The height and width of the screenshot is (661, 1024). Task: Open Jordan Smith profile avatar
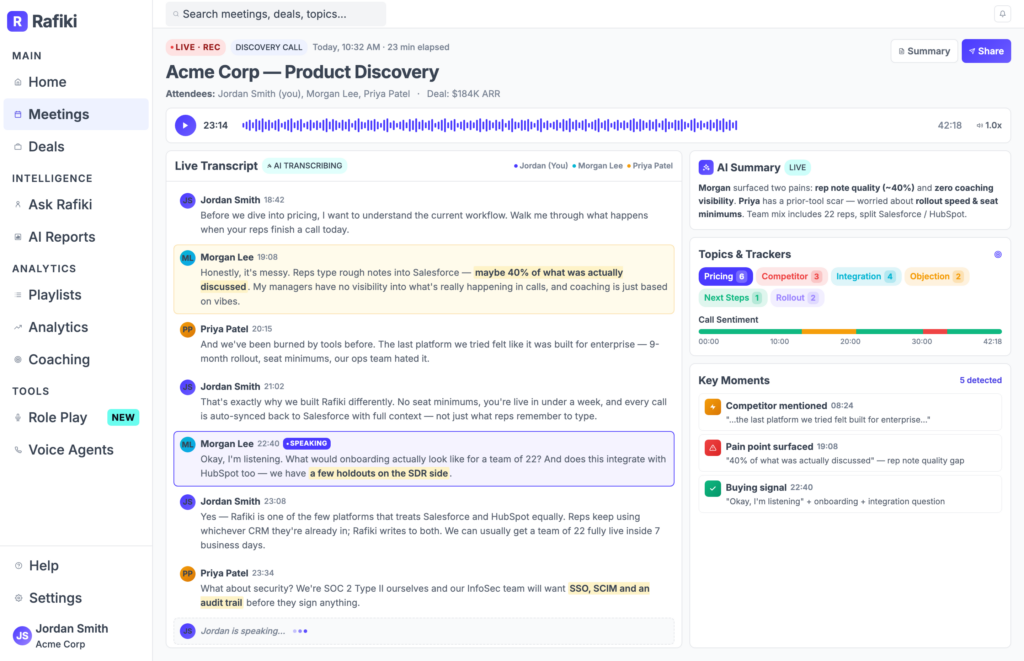[22, 635]
